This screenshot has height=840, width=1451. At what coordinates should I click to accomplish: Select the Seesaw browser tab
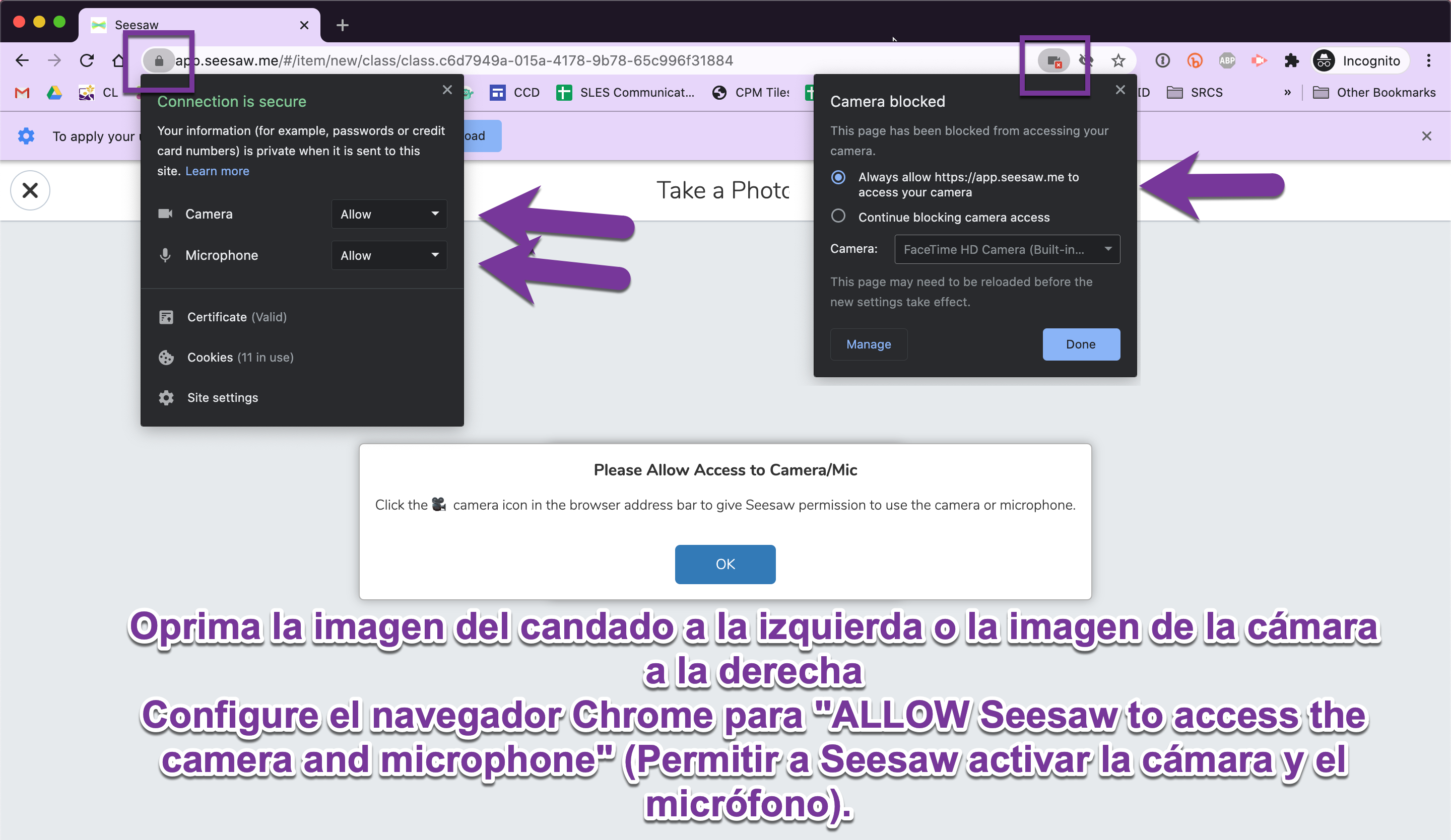click(x=199, y=25)
